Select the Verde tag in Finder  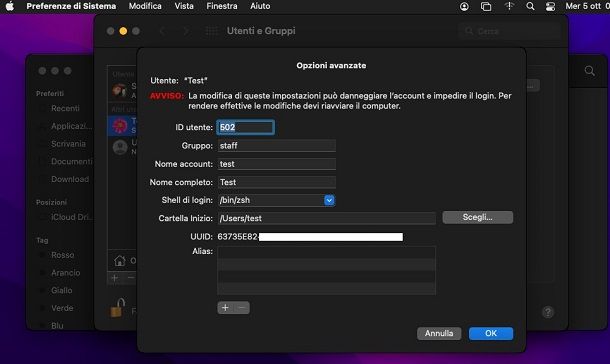tap(62, 308)
